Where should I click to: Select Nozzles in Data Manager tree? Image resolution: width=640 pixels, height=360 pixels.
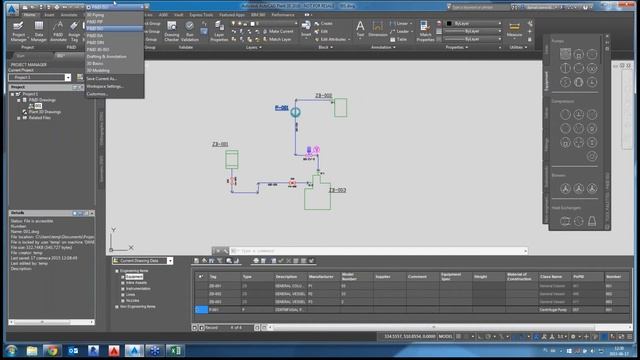pos(132,300)
